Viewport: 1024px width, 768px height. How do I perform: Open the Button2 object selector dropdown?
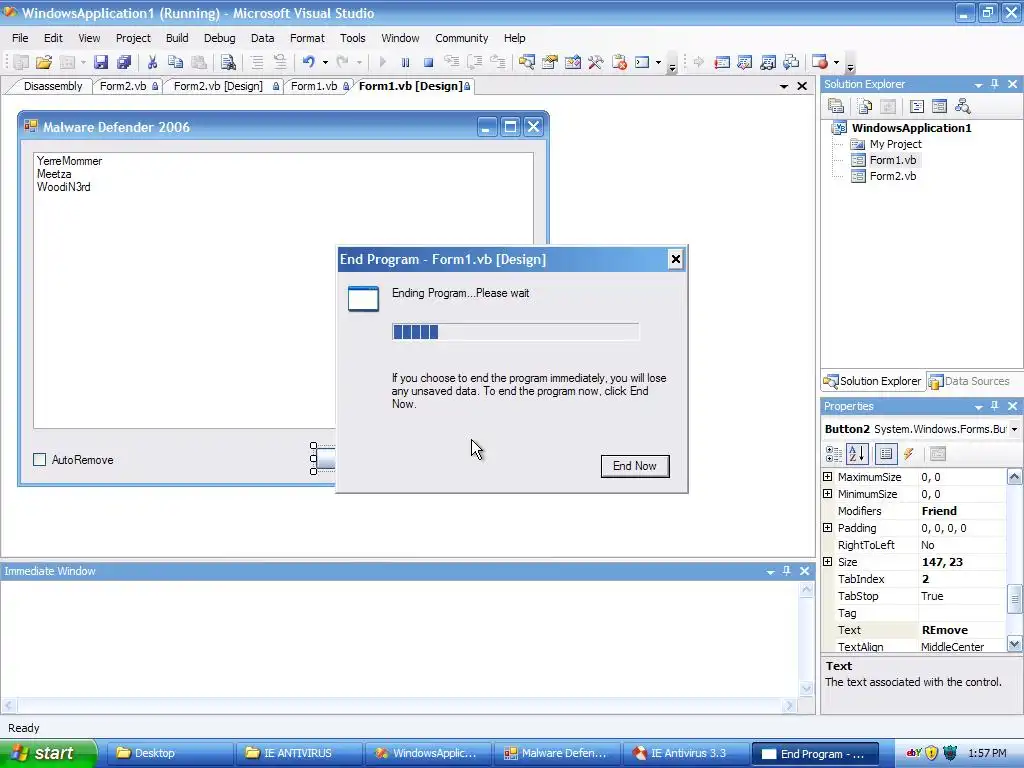tap(1014, 429)
